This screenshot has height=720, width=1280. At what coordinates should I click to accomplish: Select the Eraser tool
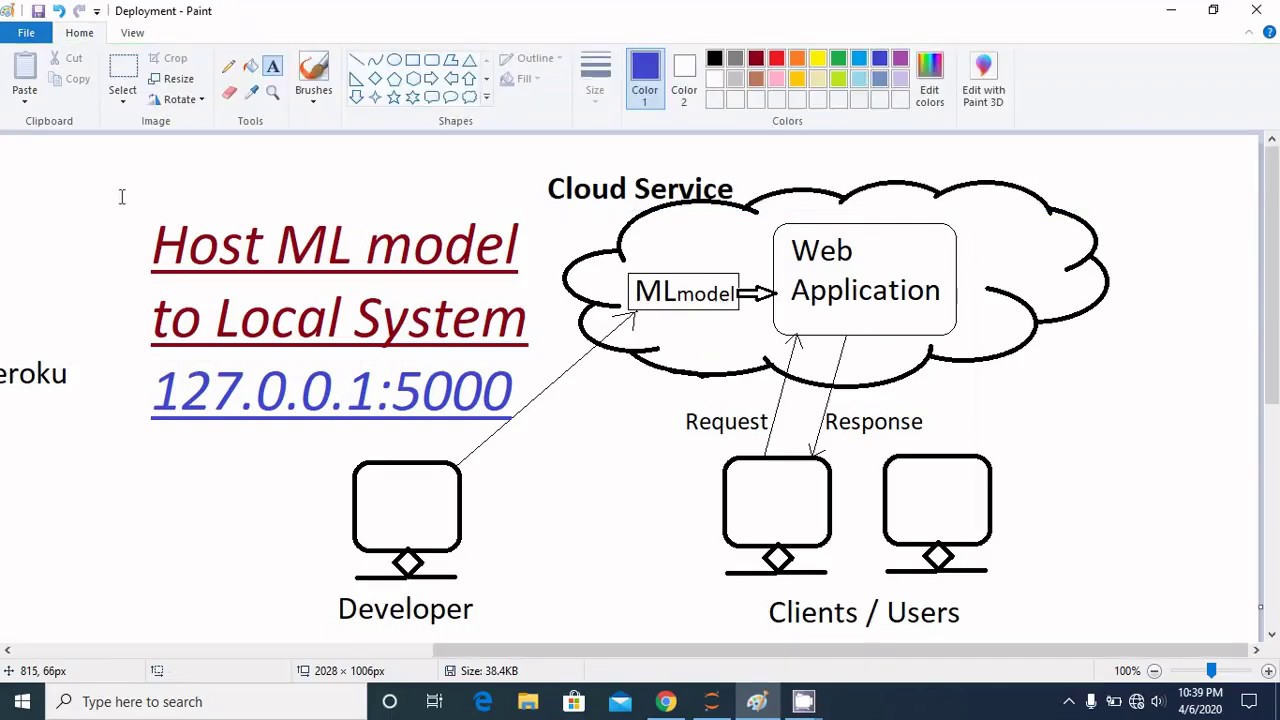[x=229, y=92]
